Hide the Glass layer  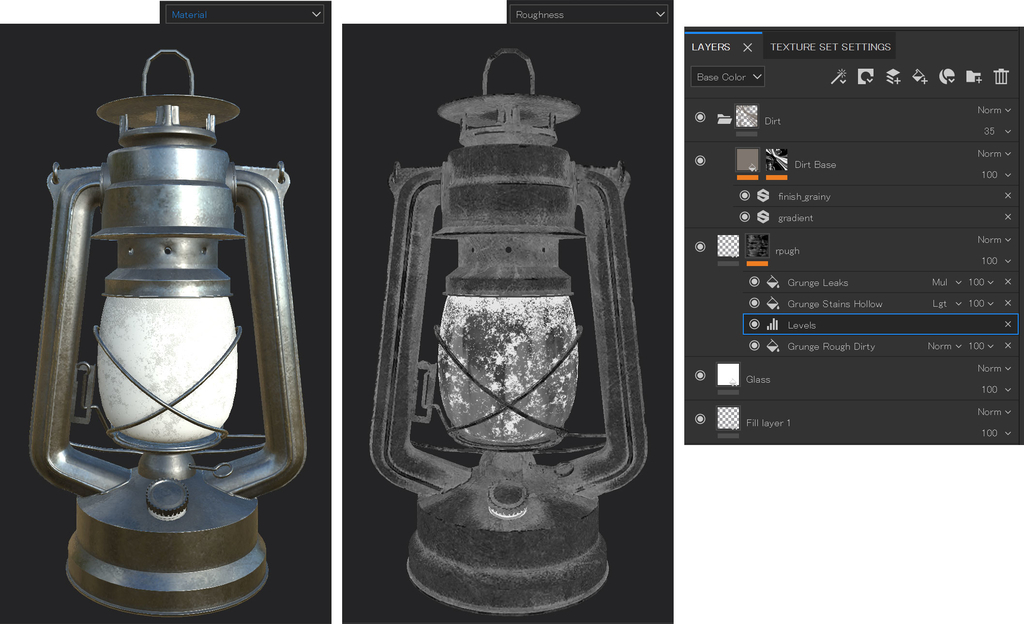click(700, 375)
